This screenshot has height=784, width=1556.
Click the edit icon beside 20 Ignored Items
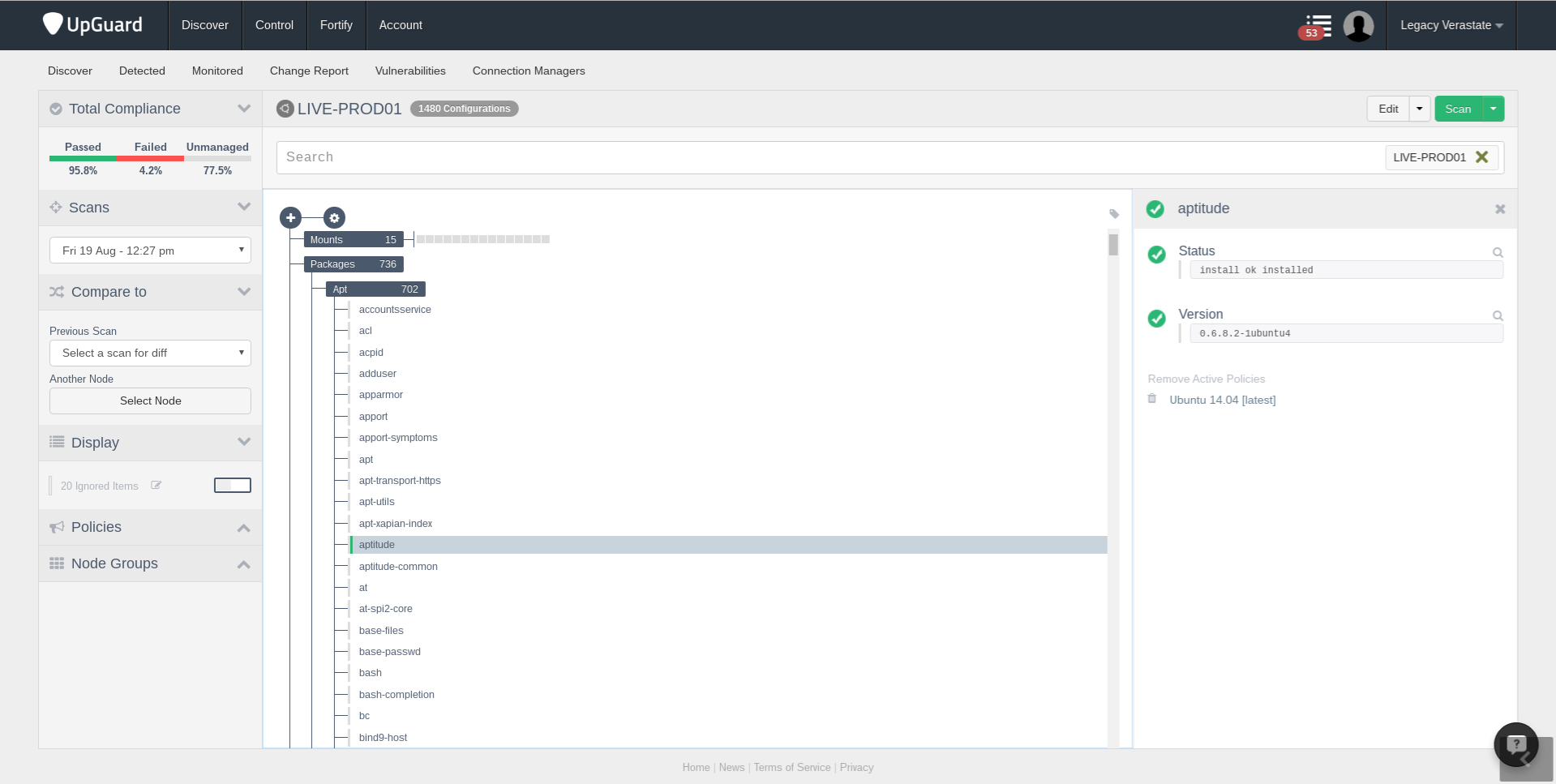coord(156,486)
